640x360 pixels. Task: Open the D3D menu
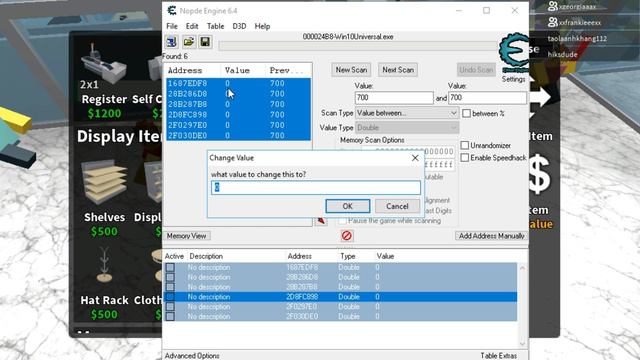click(x=239, y=26)
